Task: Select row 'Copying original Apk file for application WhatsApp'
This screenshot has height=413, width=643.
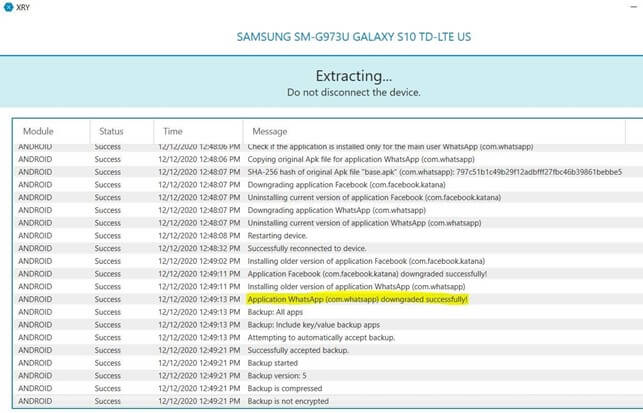Action: pyautogui.click(x=326, y=159)
